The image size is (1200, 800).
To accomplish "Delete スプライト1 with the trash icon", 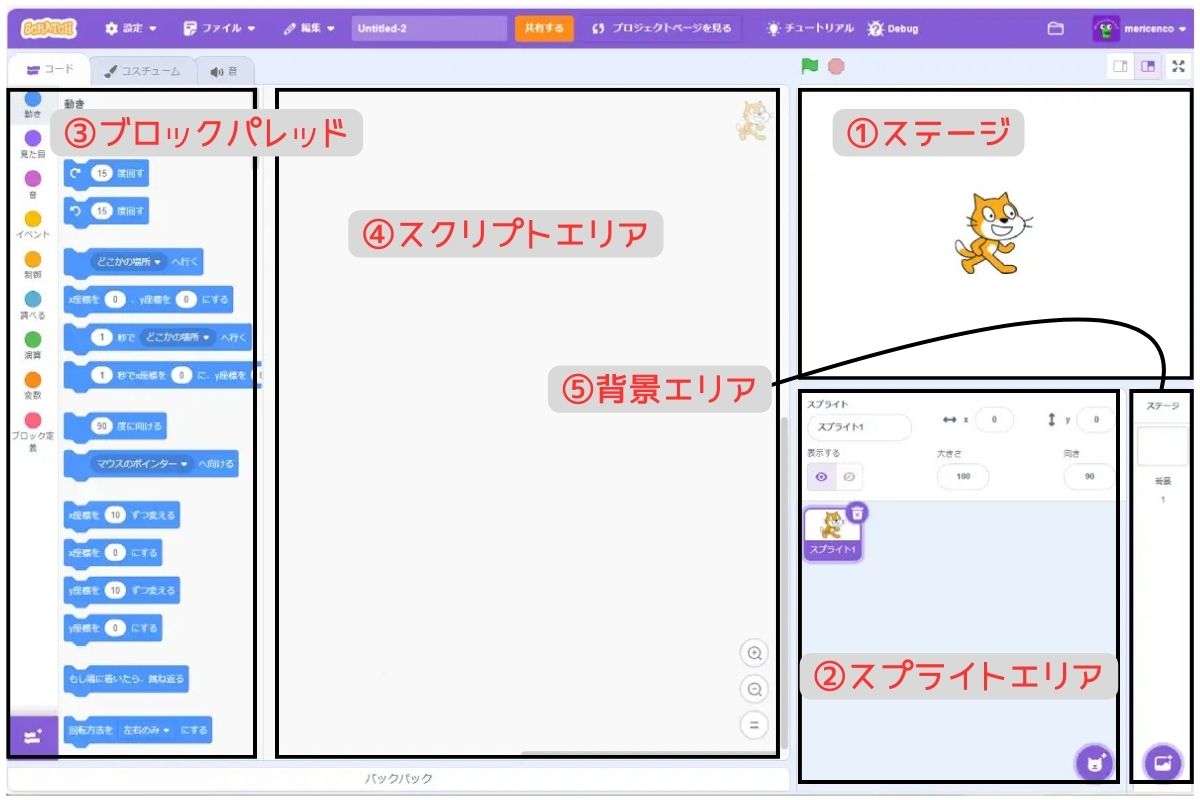I will coord(857,512).
